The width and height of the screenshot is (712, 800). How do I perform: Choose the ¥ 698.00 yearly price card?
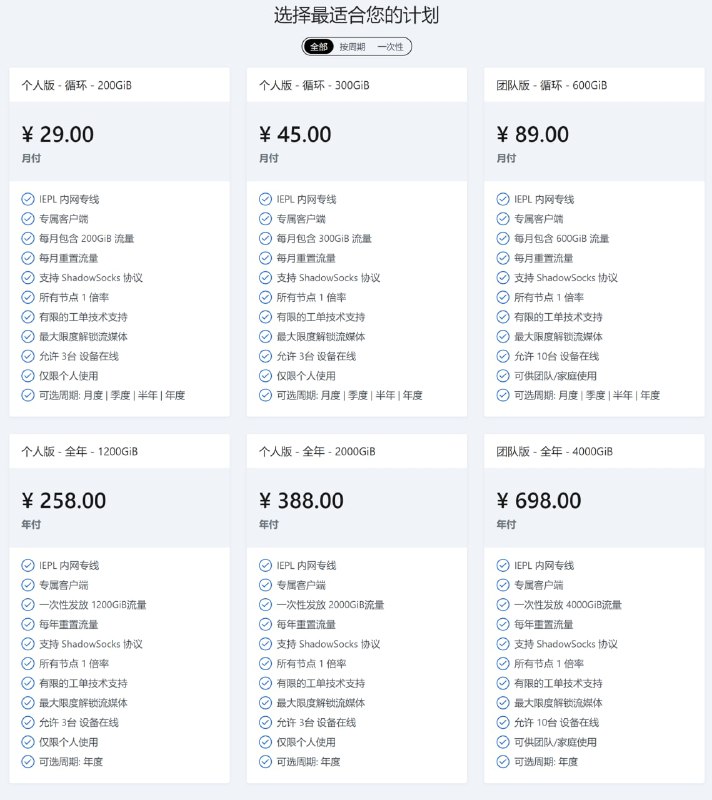pos(594,508)
